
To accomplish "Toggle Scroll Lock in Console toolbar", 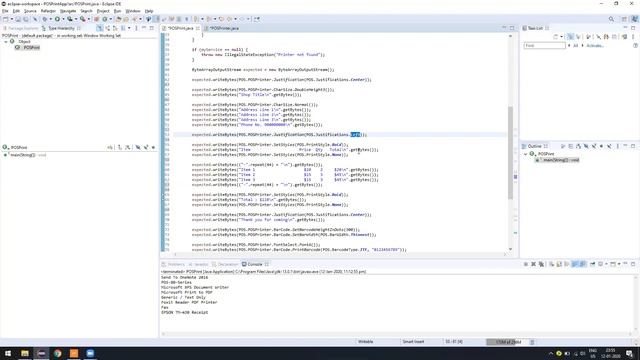I will click(x=559, y=264).
